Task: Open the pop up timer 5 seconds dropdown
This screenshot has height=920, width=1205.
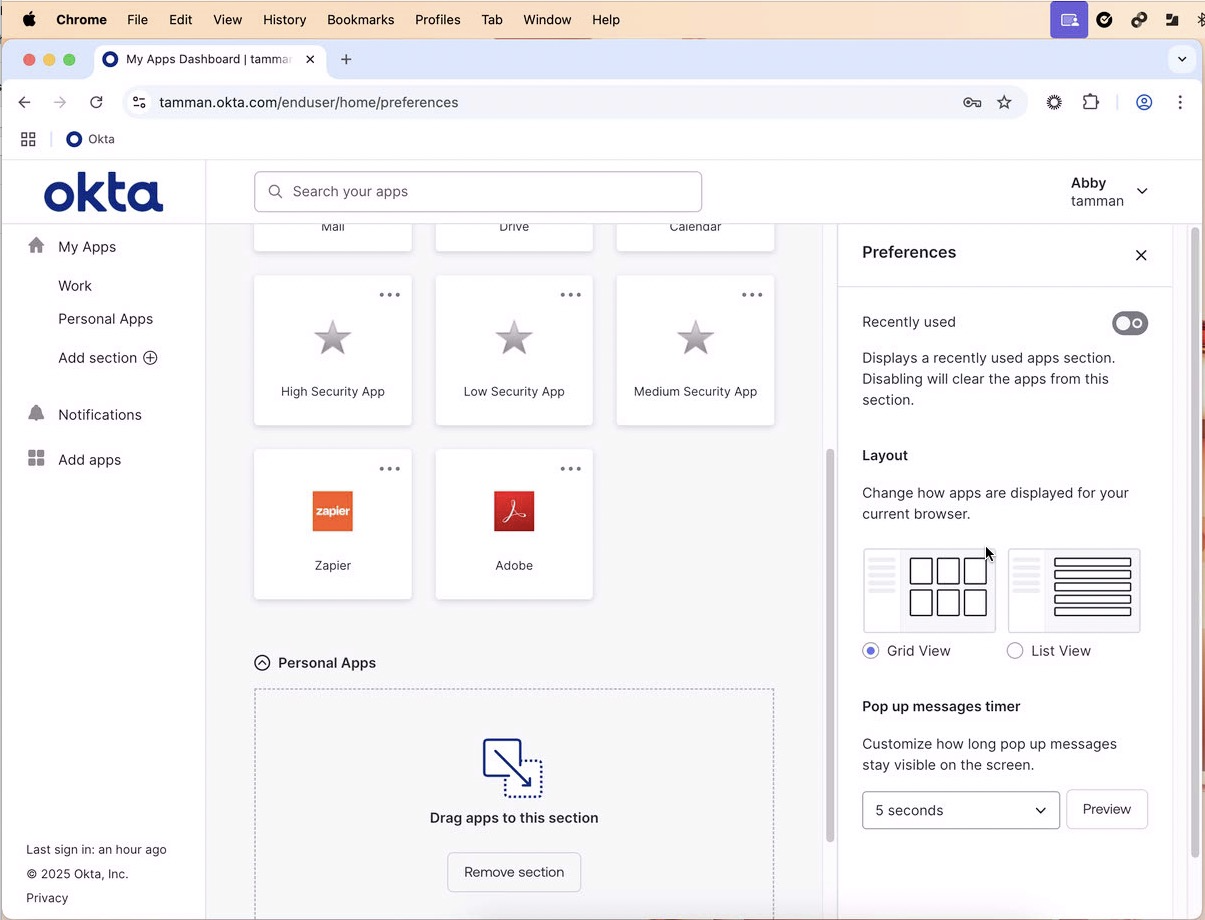Action: click(960, 810)
